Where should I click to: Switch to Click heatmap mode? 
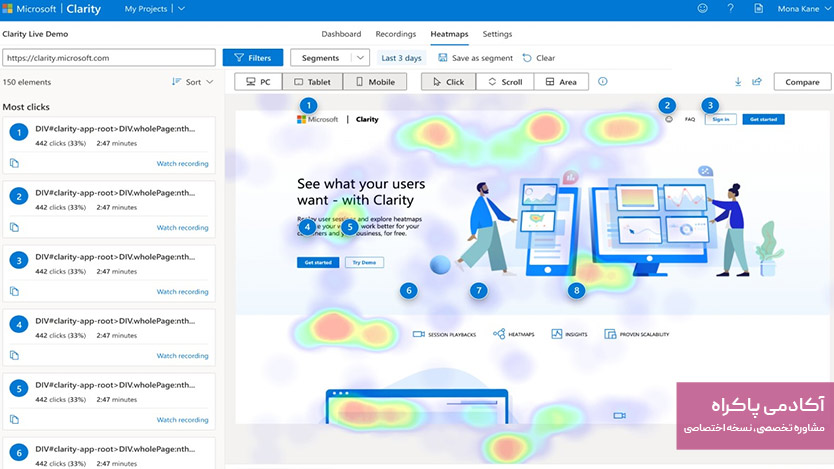coord(448,82)
